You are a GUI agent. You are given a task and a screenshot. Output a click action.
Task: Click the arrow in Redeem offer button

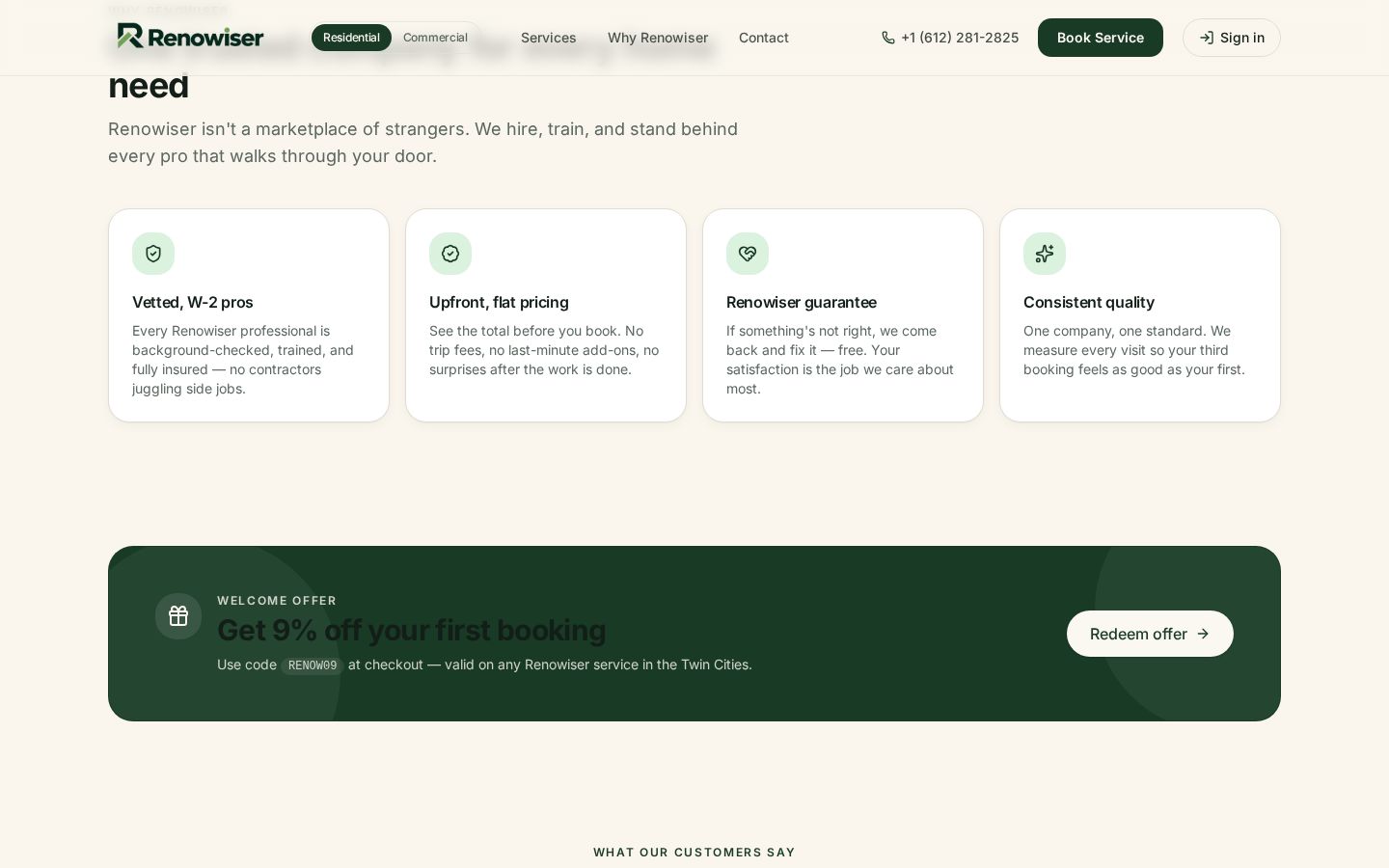[x=1203, y=634]
